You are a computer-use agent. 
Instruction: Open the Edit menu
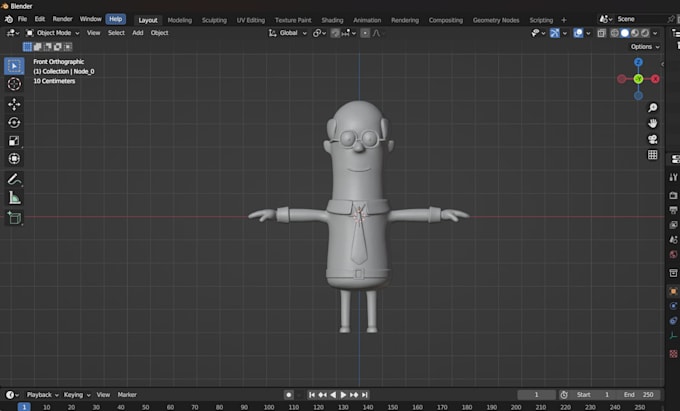(x=40, y=19)
